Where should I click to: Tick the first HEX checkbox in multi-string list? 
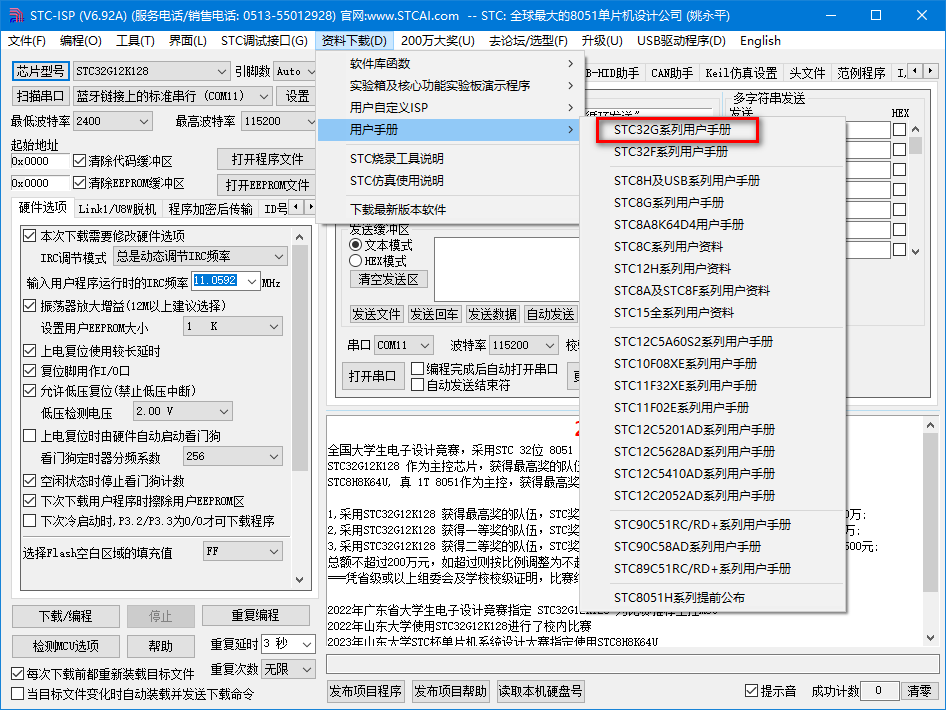pos(899,129)
